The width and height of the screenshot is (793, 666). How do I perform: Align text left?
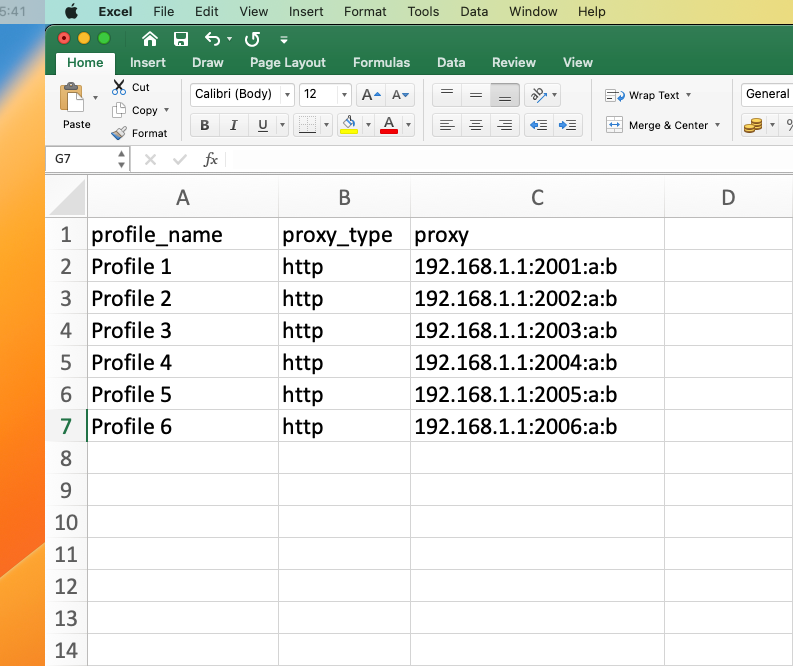click(x=447, y=125)
